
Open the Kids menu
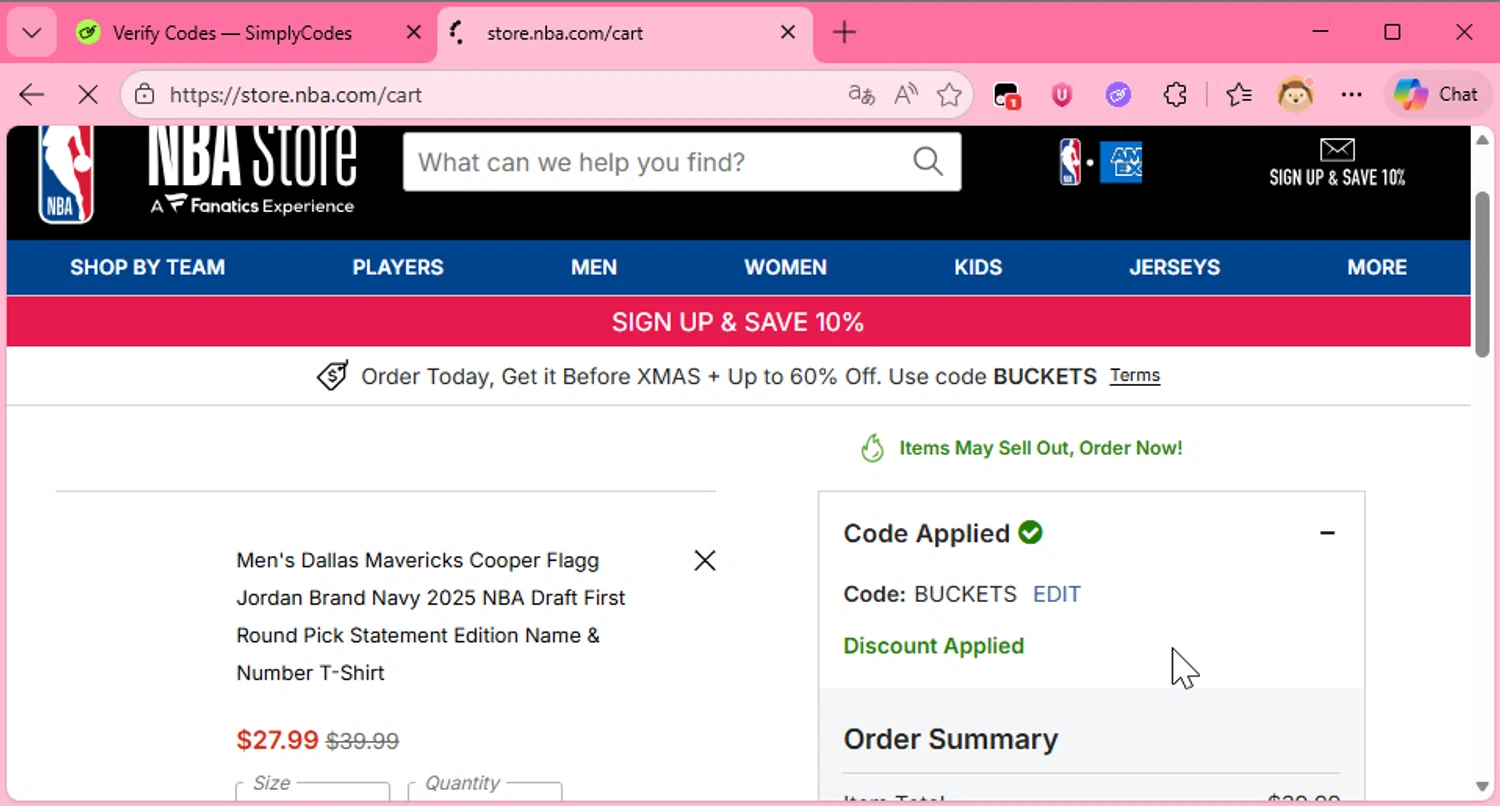pyautogui.click(x=978, y=267)
